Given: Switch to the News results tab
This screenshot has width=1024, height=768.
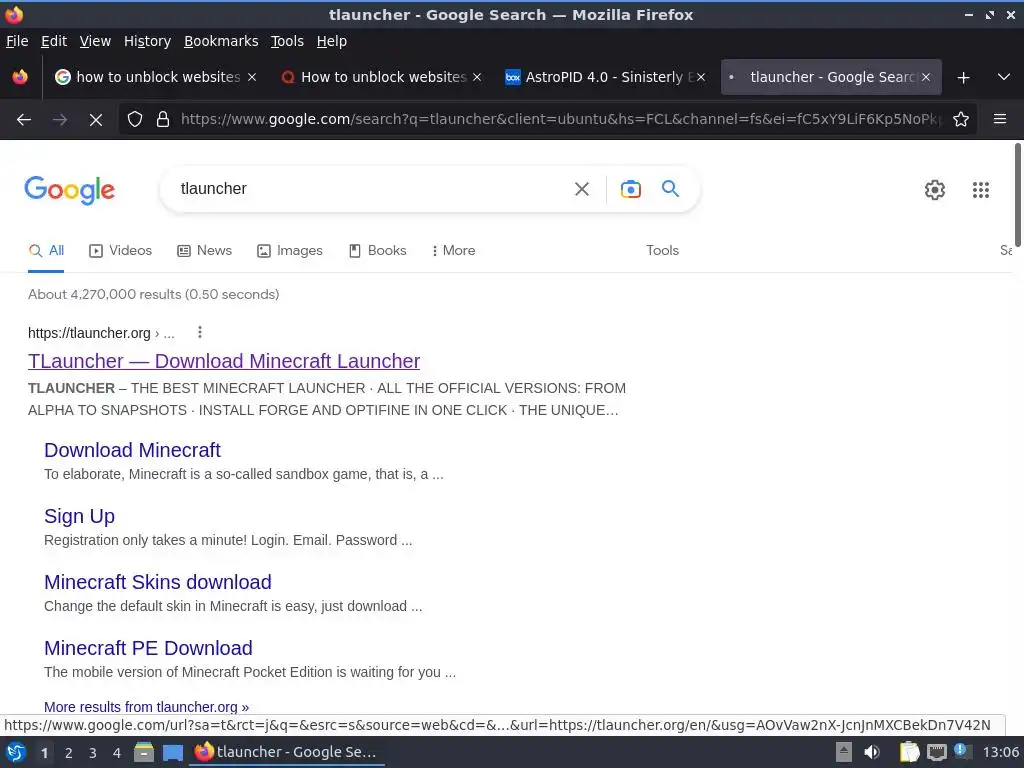Looking at the screenshot, I should tap(204, 251).
